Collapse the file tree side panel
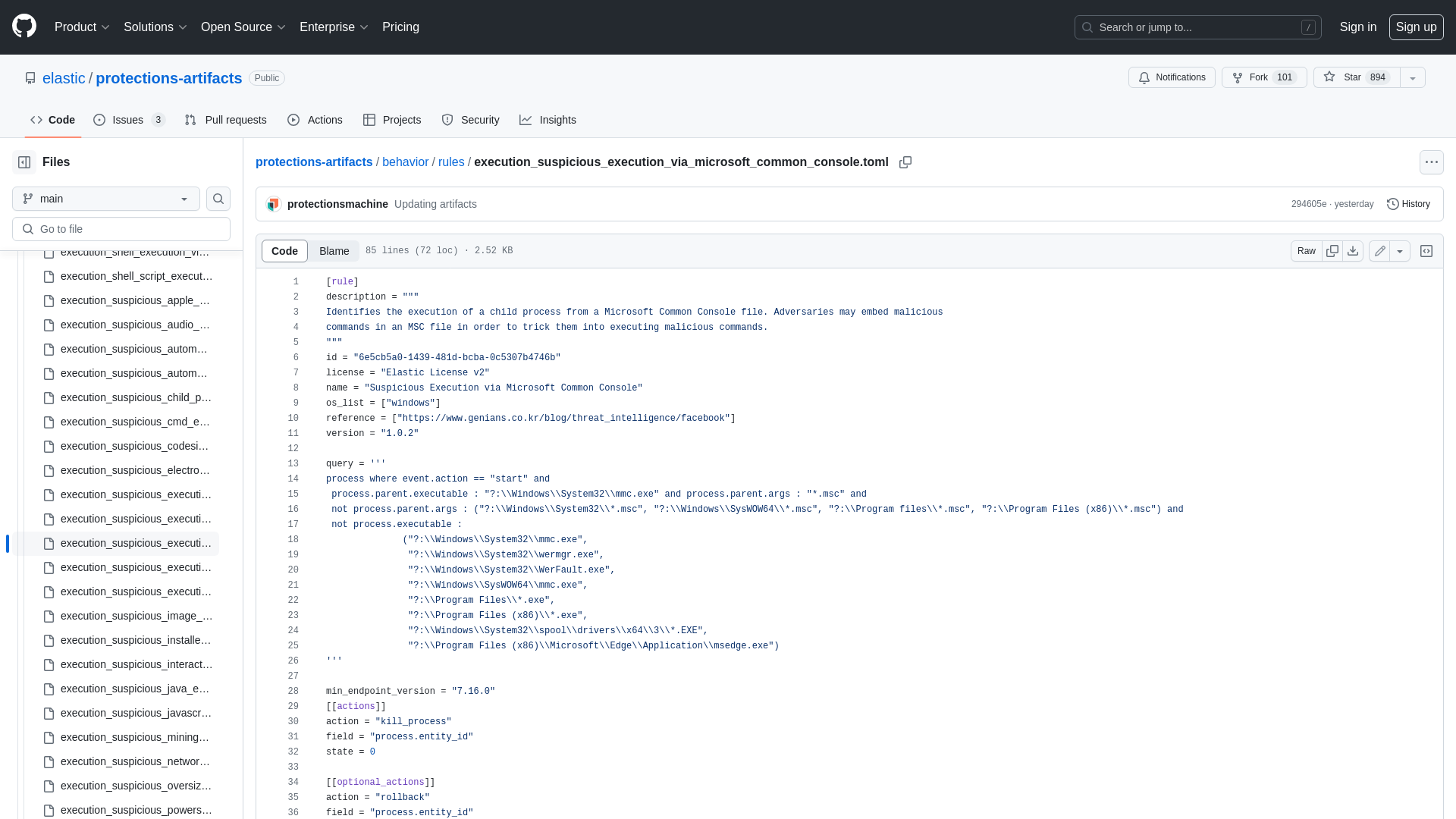1456x819 pixels. (x=24, y=162)
